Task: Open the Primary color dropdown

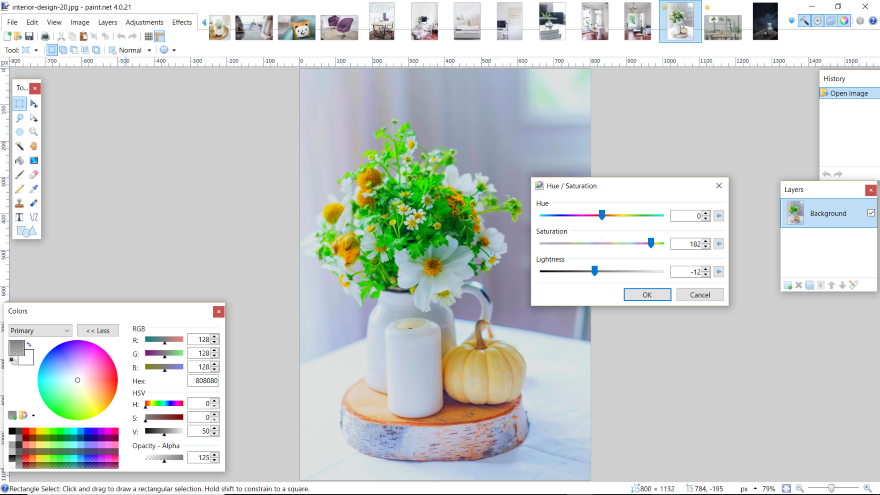Action: [40, 330]
